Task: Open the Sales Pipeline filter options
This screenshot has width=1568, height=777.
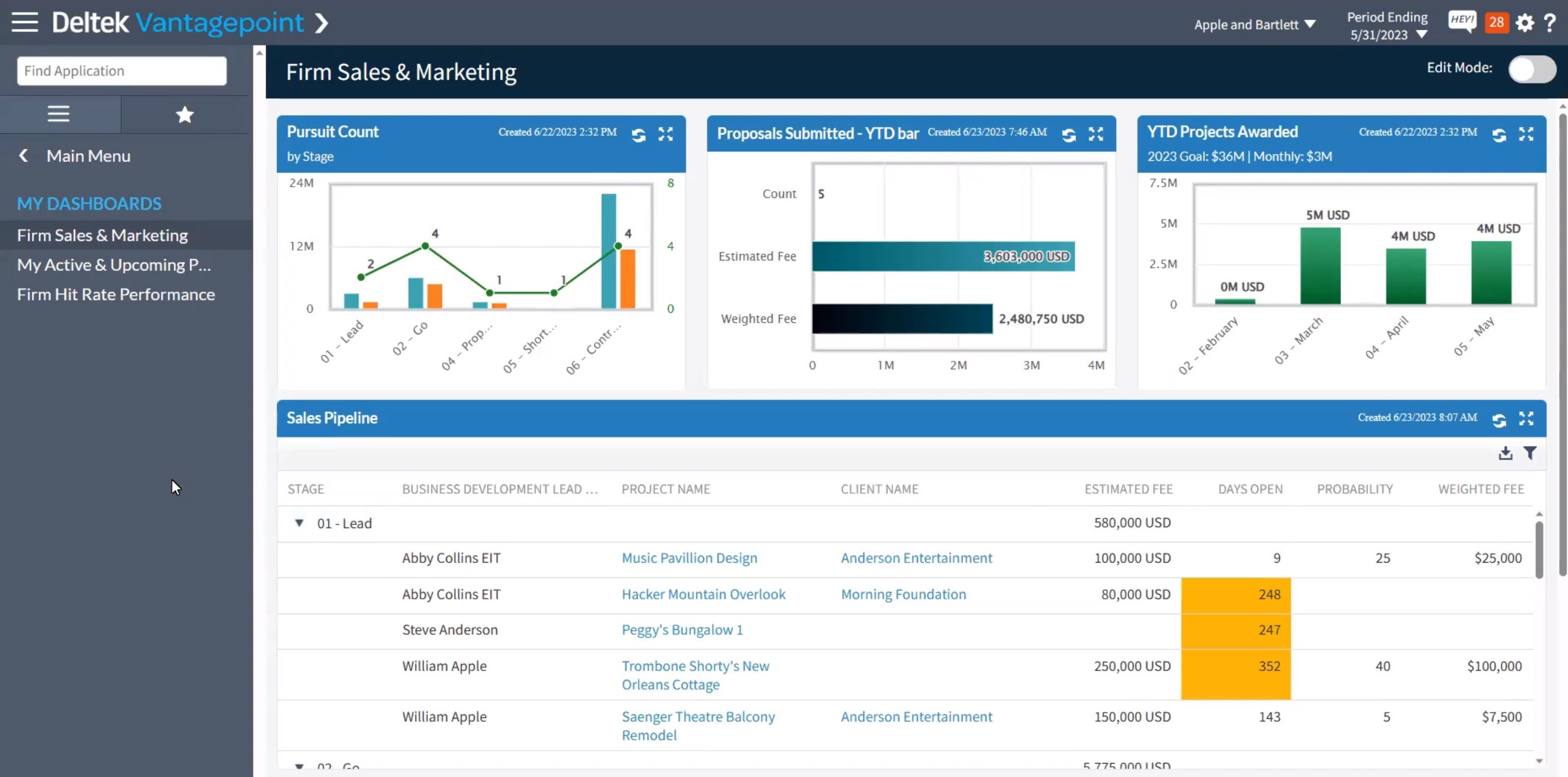Action: tap(1532, 453)
